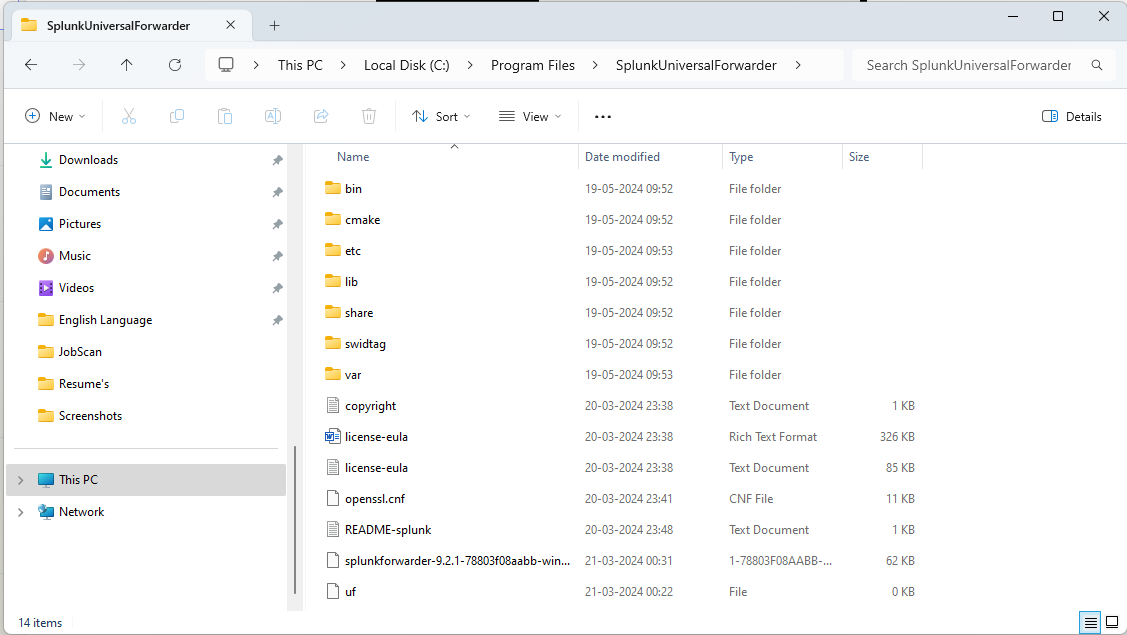Screen dimensions: 1127x635
Task: Refresh the current folder view
Action: tap(175, 65)
